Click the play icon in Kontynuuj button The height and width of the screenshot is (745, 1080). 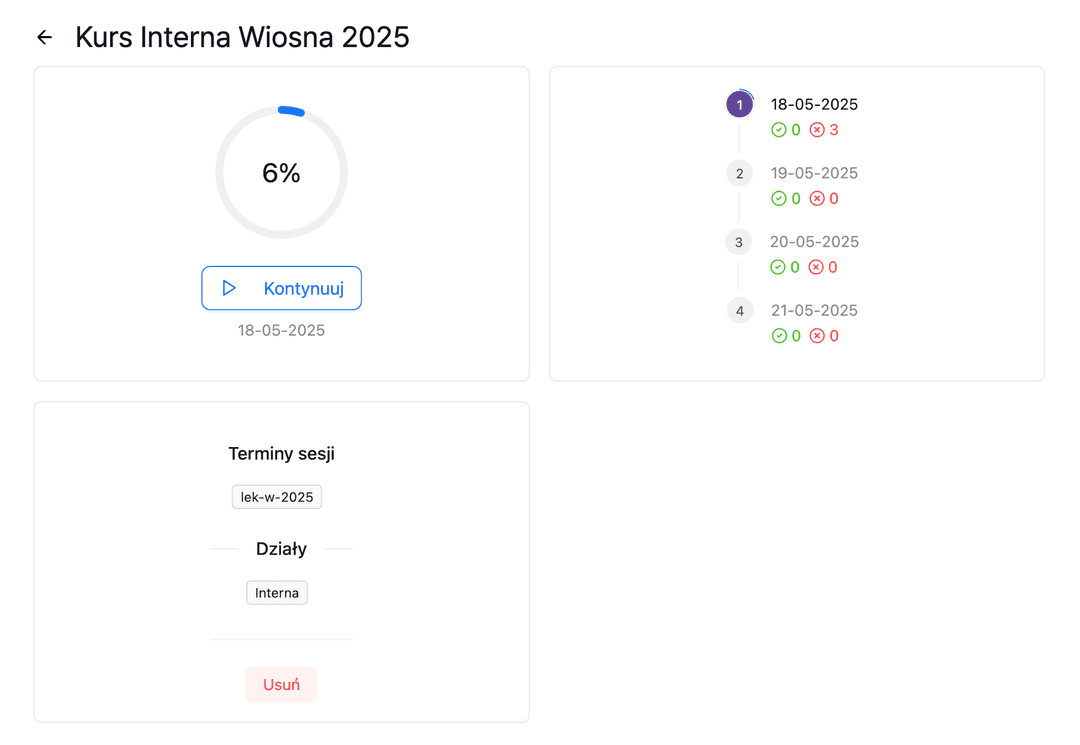229,288
